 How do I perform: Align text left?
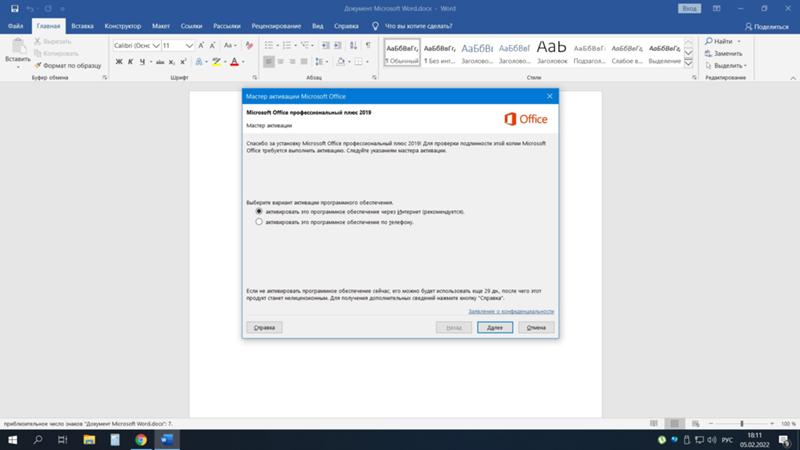click(x=269, y=62)
